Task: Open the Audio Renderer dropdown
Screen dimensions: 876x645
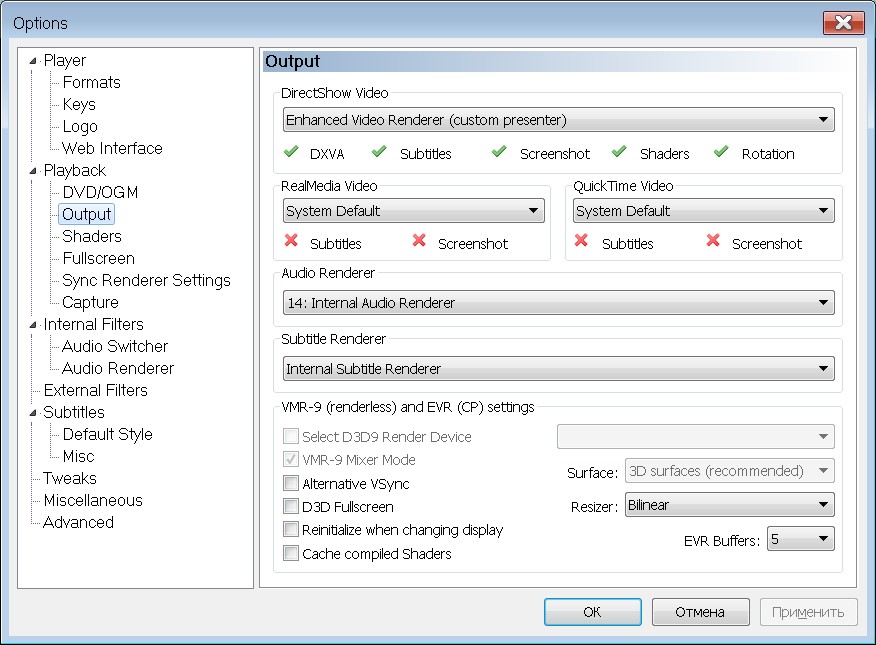Action: (559, 303)
